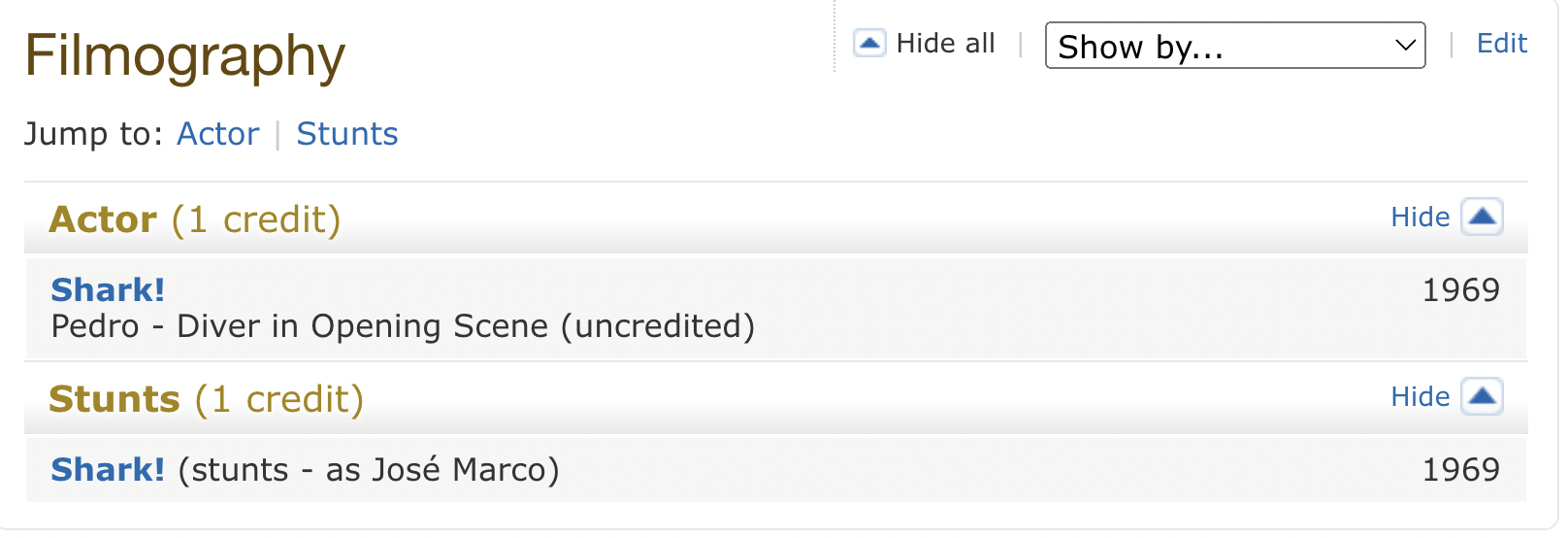Screen dimensions: 1568x538
Task: Click the Stunts section's blue arrow icon
Action: [1482, 396]
